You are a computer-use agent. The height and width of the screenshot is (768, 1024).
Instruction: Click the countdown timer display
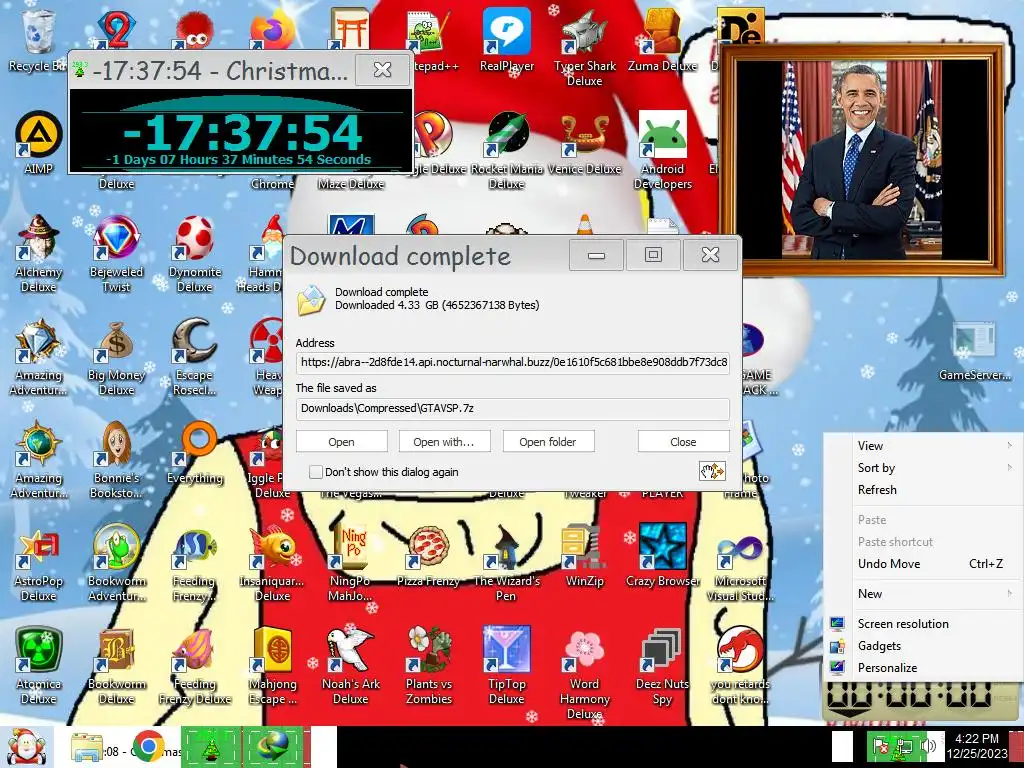tap(240, 131)
